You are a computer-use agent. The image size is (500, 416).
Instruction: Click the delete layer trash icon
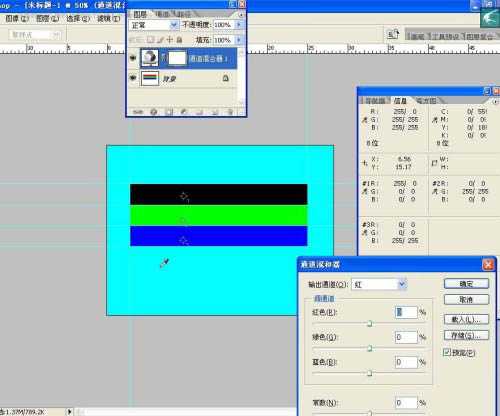tap(231, 112)
